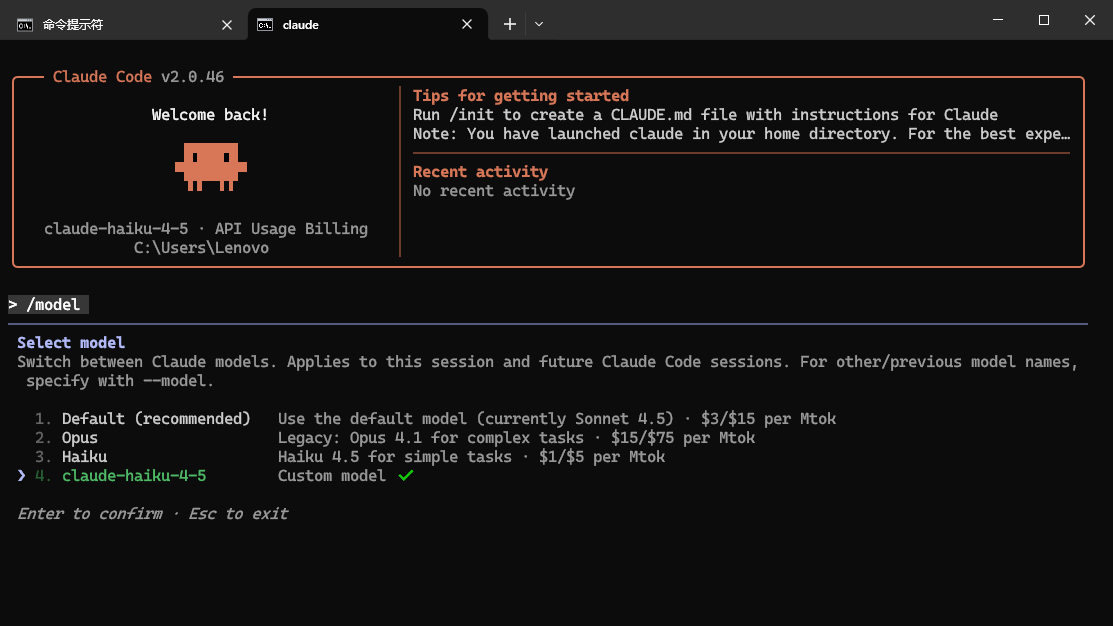The width and height of the screenshot is (1113, 626).
Task: Click the Haiku 4.5 for simple tasks description
Action: coord(471,457)
